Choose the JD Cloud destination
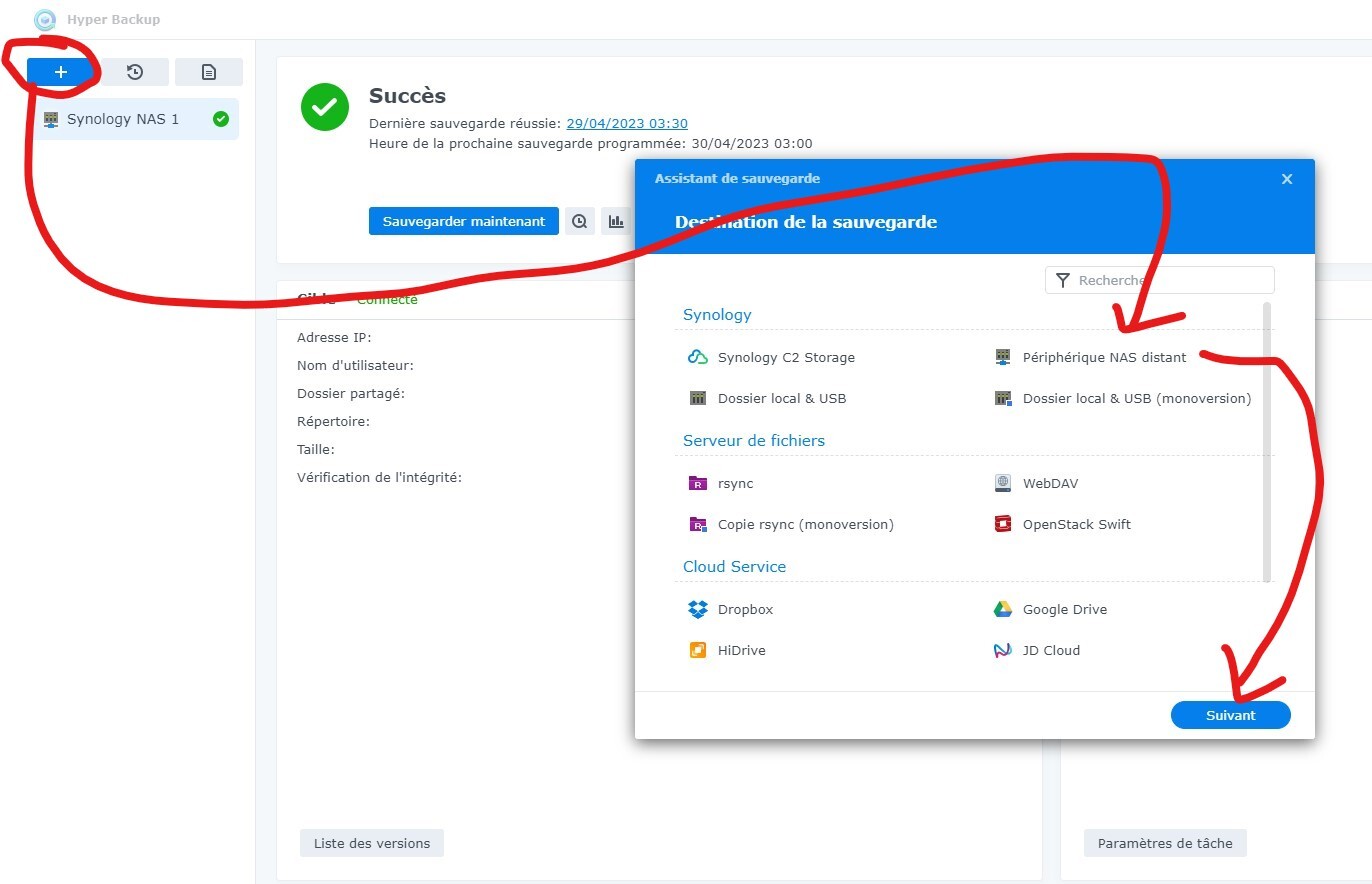The image size is (1372, 884). (x=1037, y=650)
